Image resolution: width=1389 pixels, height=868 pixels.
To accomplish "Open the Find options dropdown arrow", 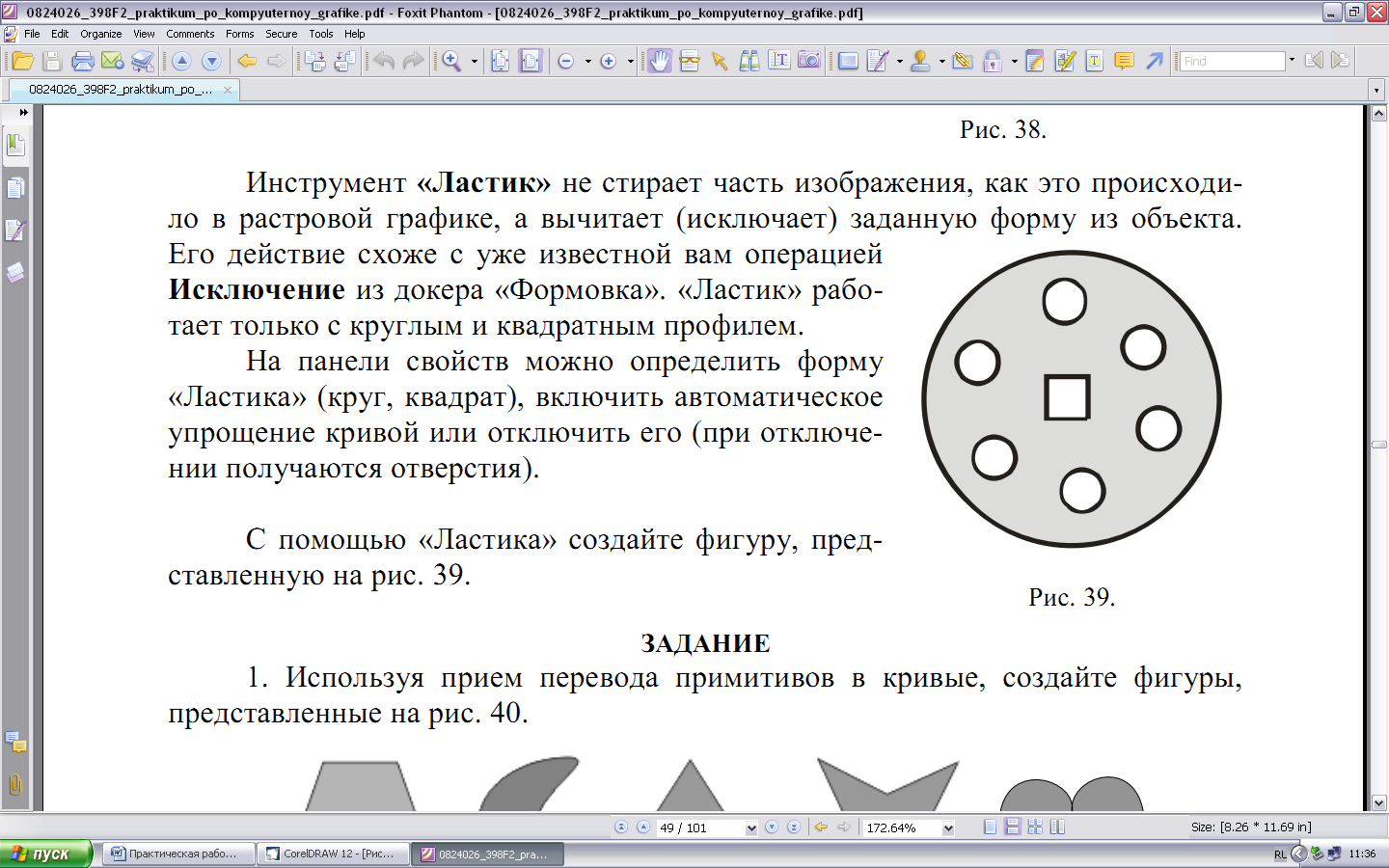I will pyautogui.click(x=1292, y=61).
